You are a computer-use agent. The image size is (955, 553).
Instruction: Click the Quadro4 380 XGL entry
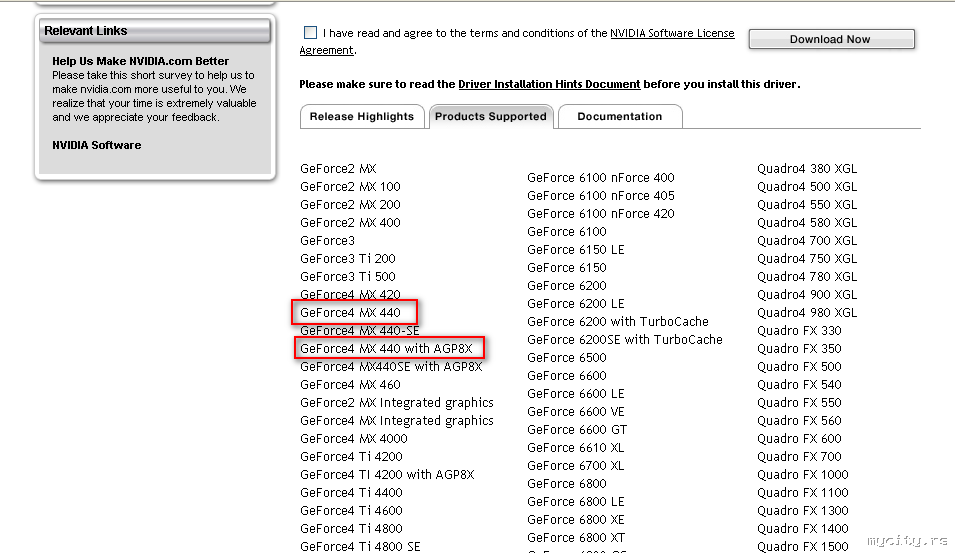pos(807,169)
